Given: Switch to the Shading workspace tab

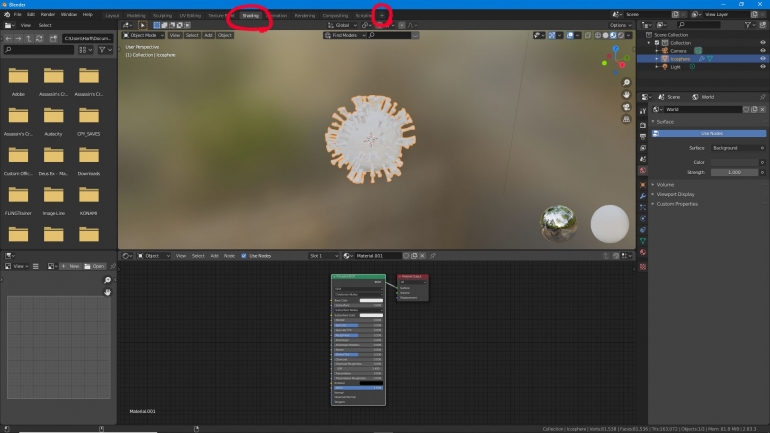Looking at the screenshot, I should coord(250,16).
